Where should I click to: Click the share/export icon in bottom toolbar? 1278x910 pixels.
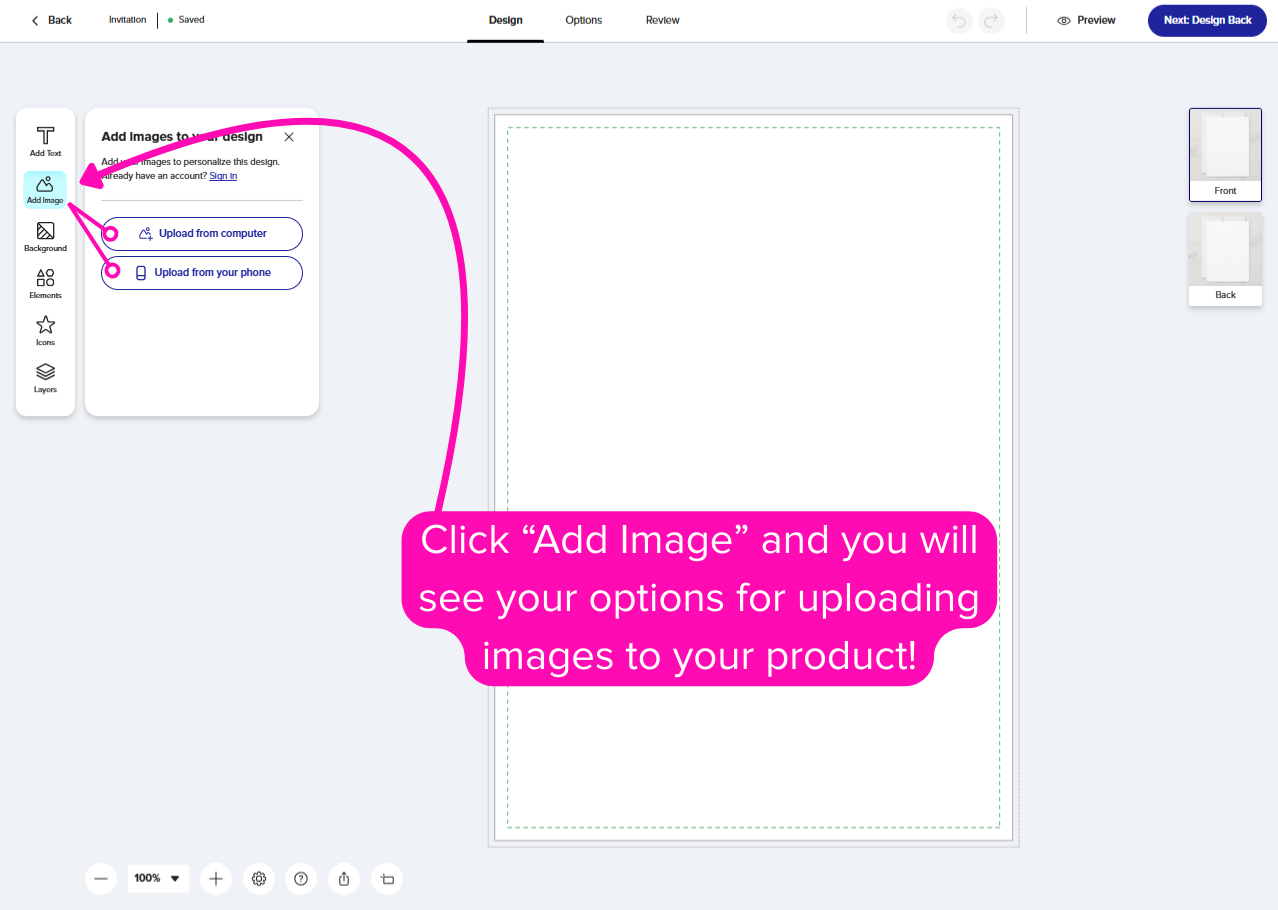click(344, 878)
